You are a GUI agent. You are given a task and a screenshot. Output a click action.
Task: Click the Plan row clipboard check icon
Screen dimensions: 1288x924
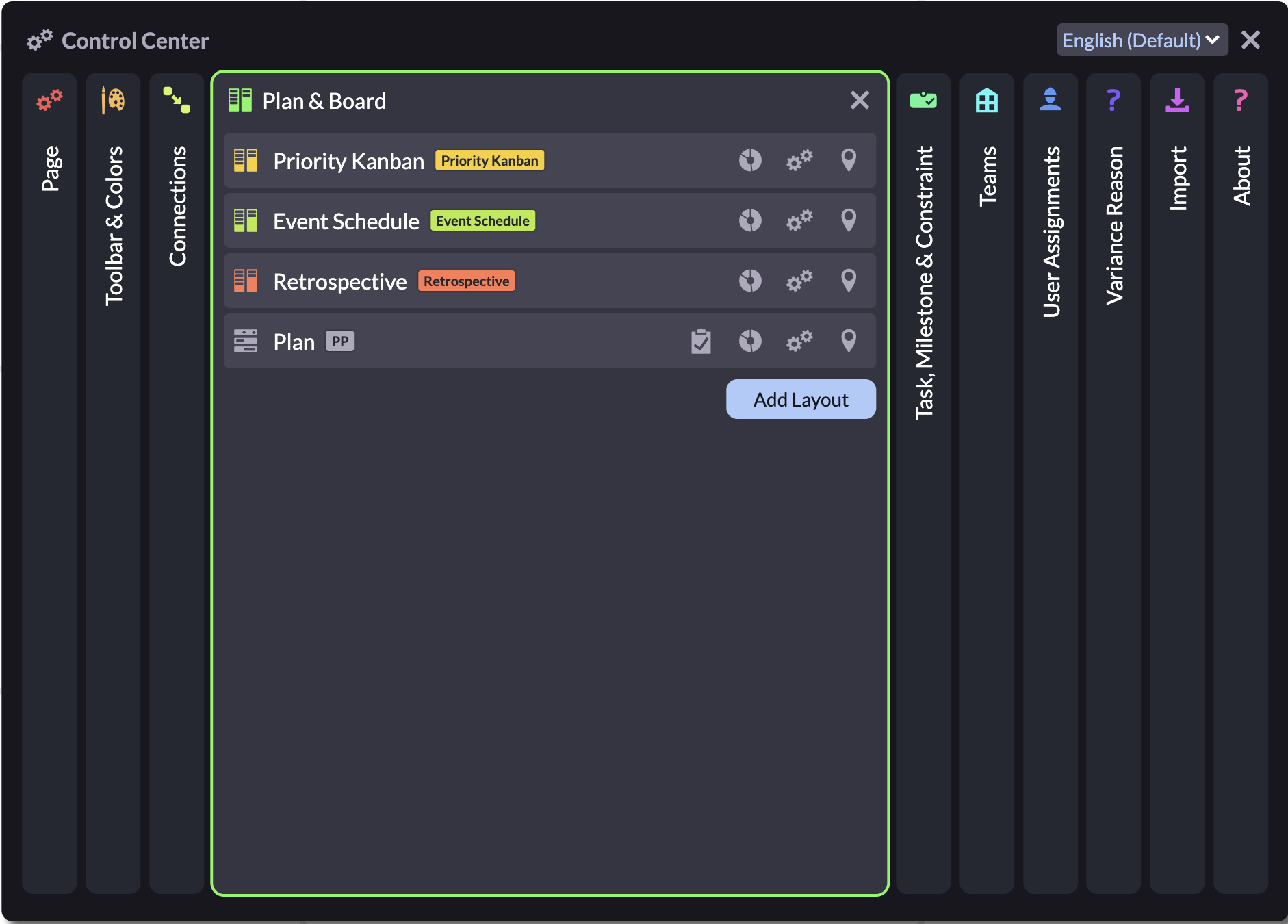pos(701,342)
